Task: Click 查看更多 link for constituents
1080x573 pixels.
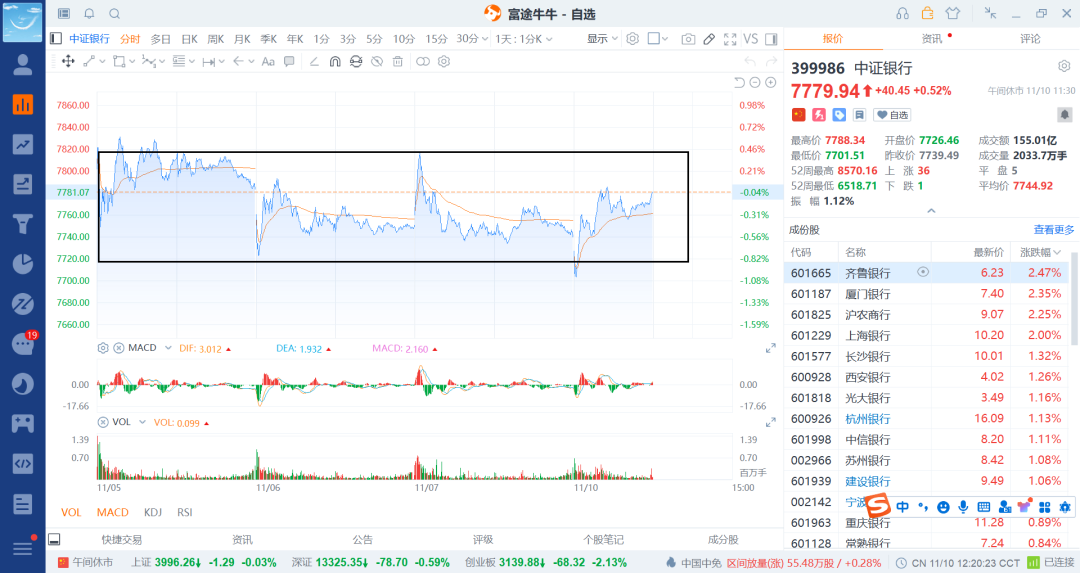Action: click(x=1054, y=229)
